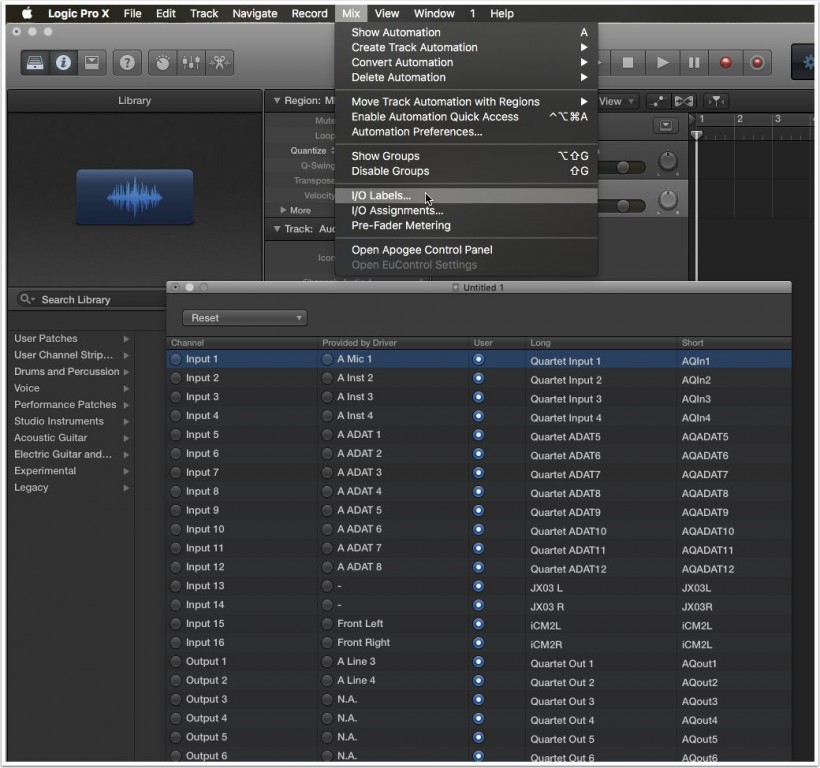
Task: Click the first track's pan knob
Action: [x=667, y=161]
